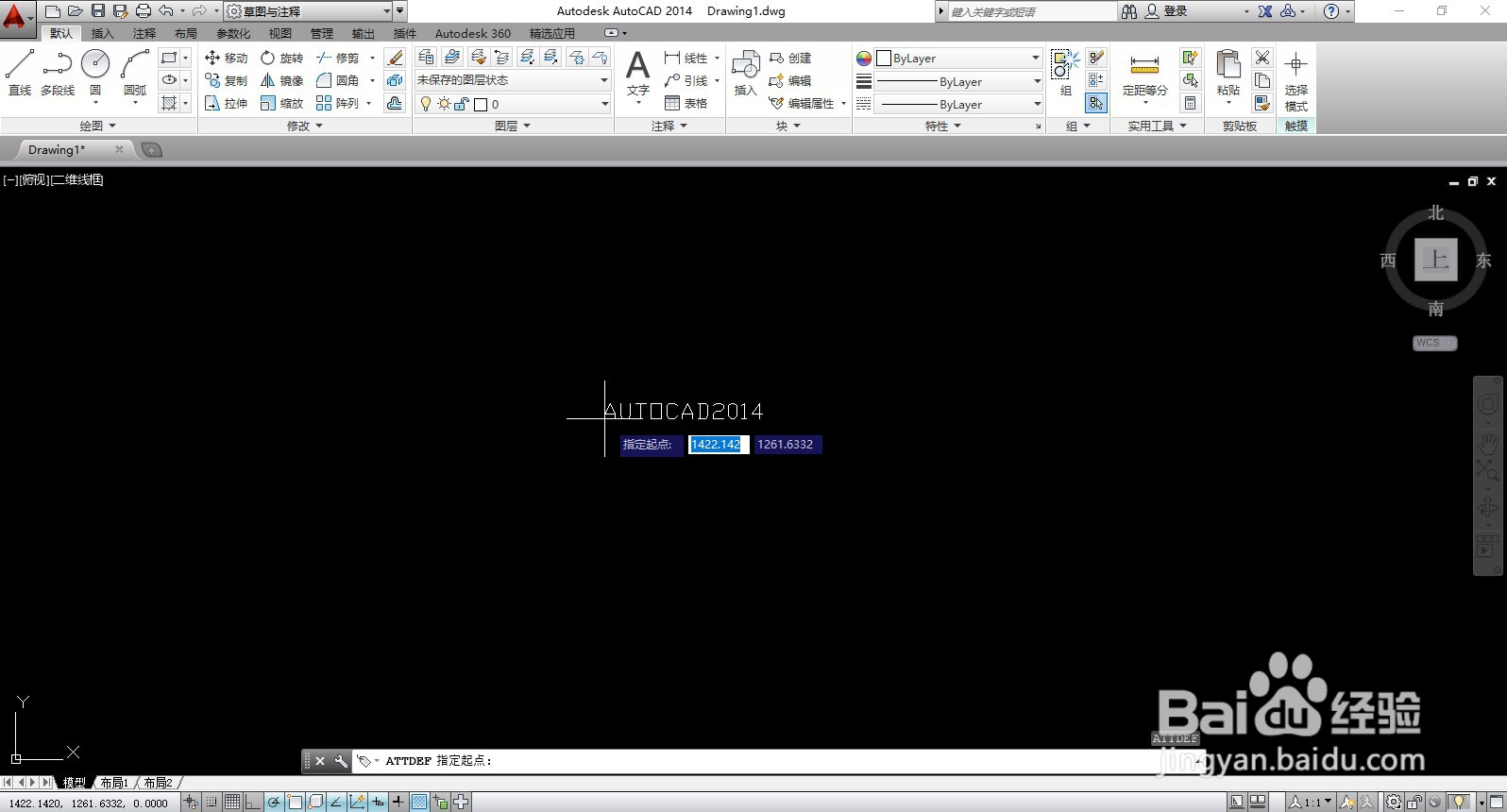Open the object color ByLayer dropdown
1507x812 pixels.
(958, 58)
